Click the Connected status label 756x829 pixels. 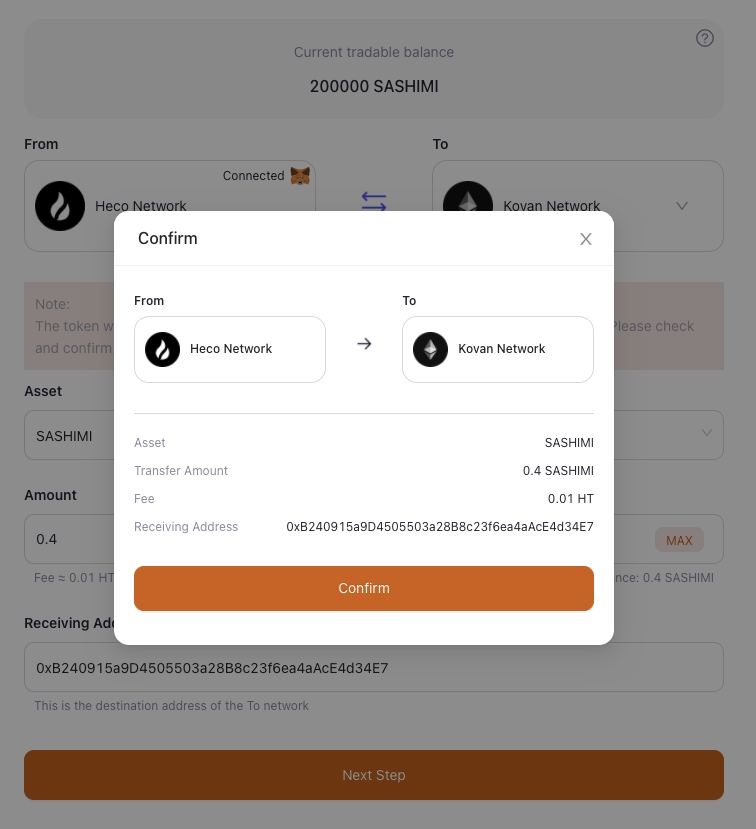pyautogui.click(x=253, y=176)
